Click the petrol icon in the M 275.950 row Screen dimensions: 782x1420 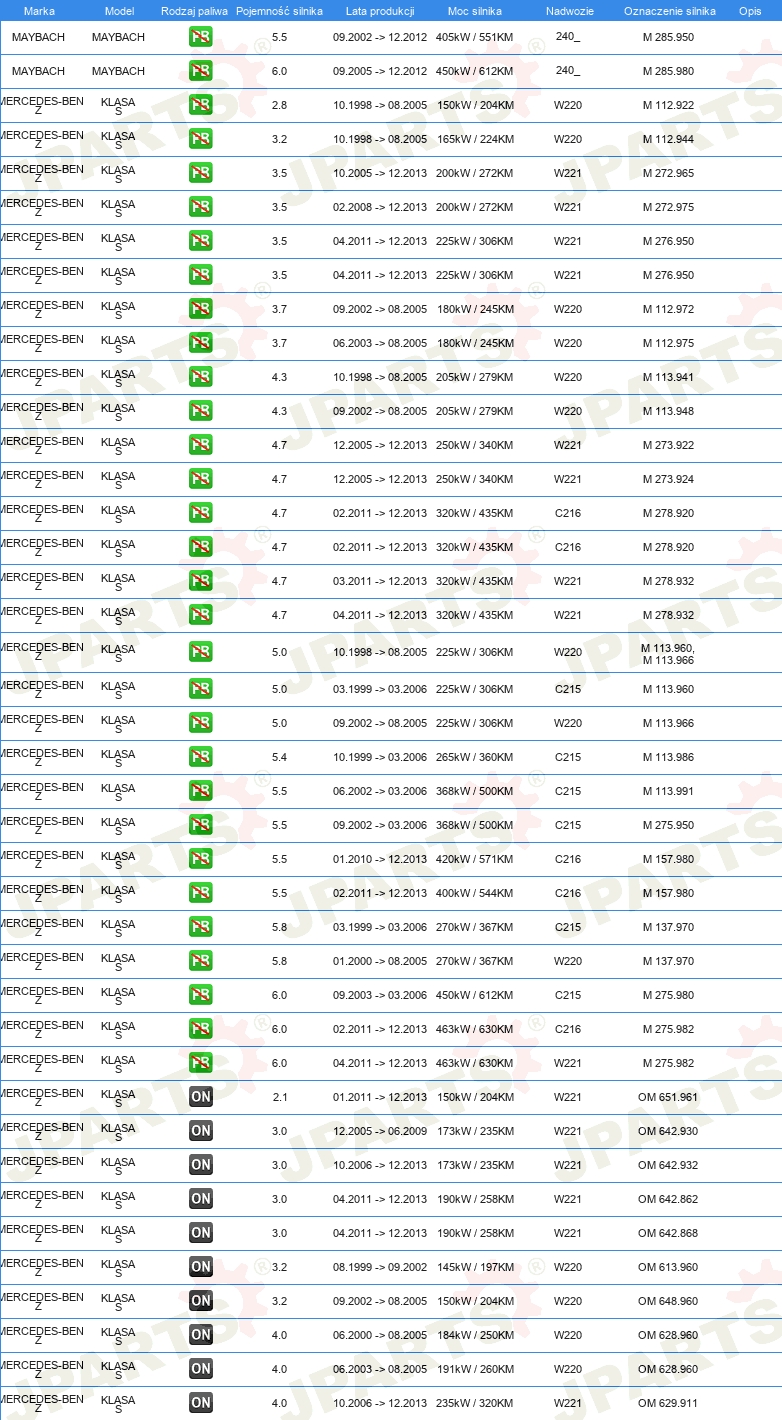(x=201, y=826)
